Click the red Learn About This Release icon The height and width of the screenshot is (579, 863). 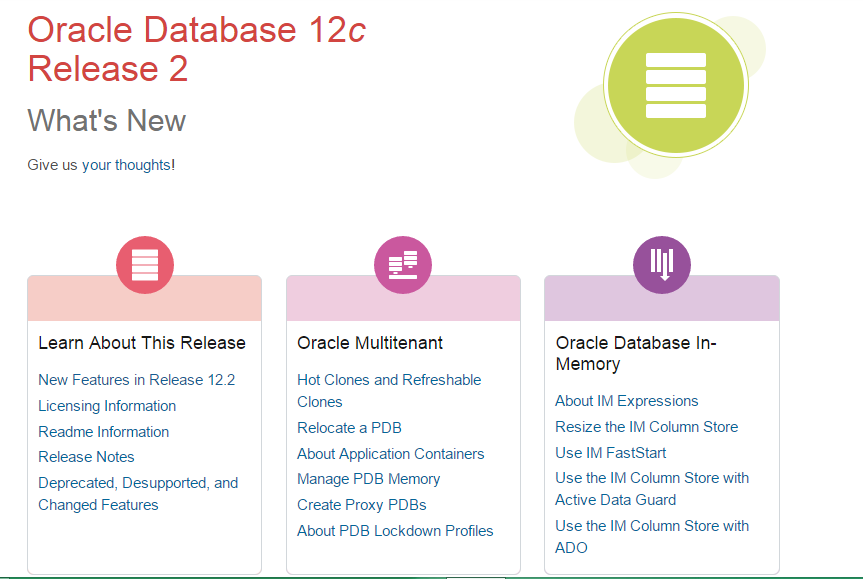(145, 265)
